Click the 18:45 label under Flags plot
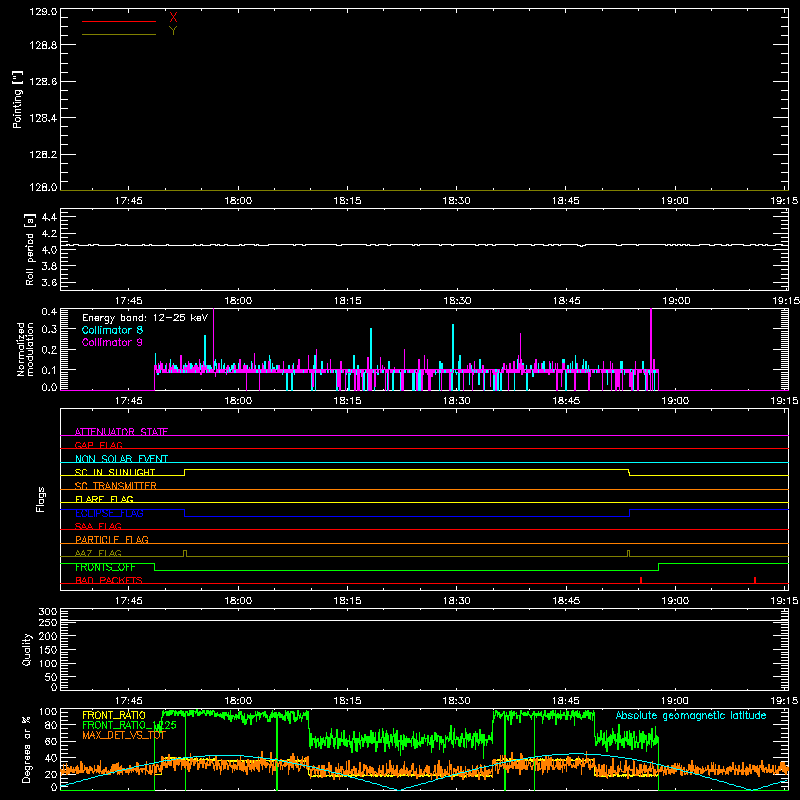The image size is (800, 800). [x=566, y=601]
